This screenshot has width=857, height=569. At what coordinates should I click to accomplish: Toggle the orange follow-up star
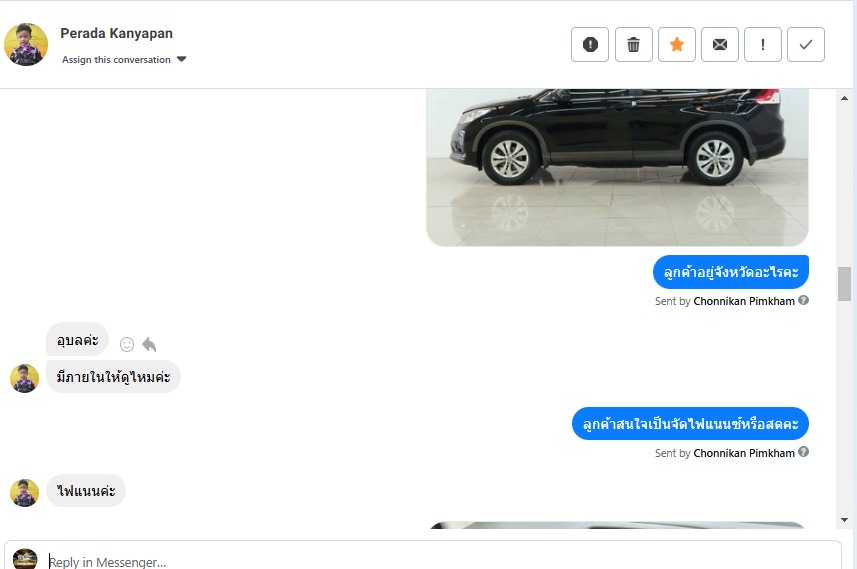point(677,44)
